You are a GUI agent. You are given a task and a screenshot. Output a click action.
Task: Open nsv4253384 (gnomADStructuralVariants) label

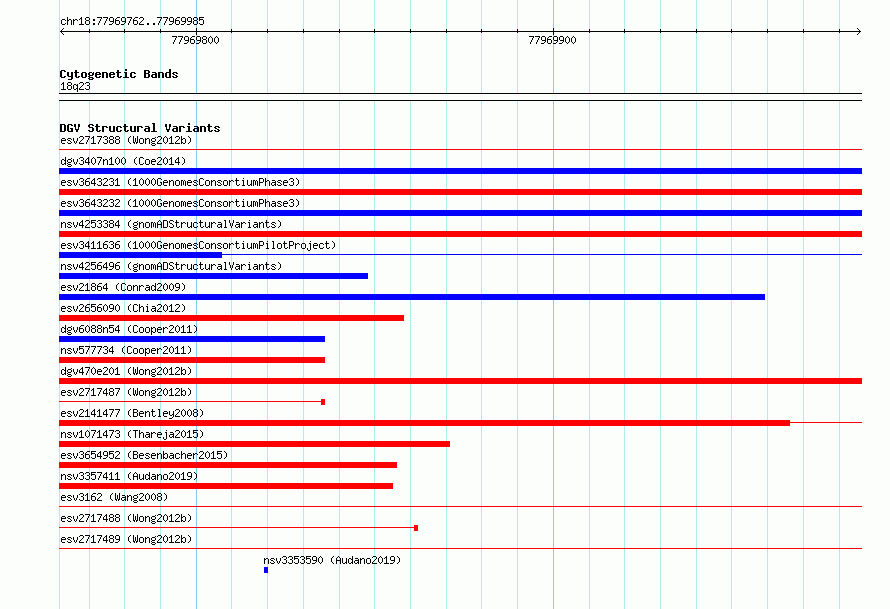coord(171,224)
